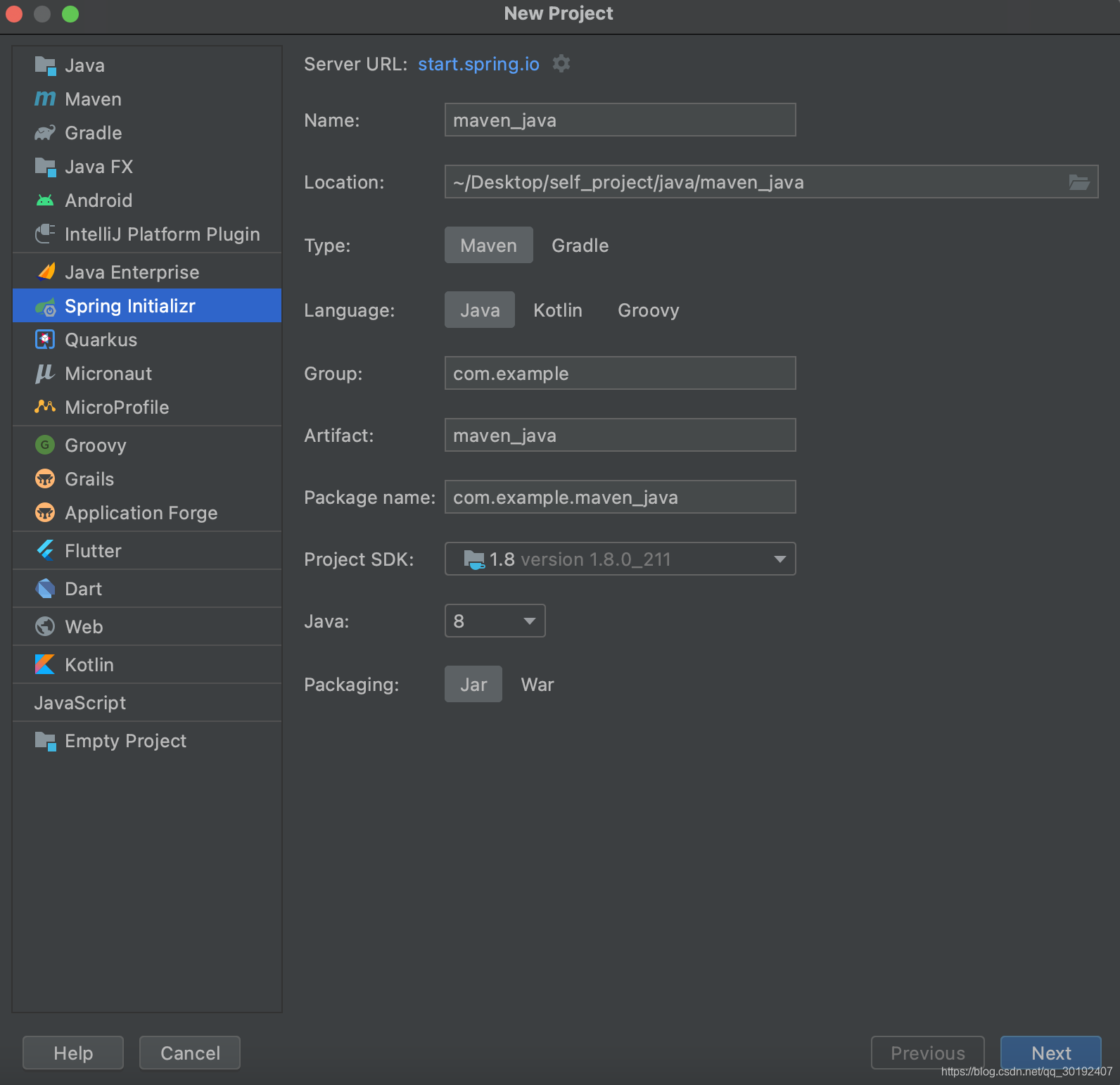Image resolution: width=1120 pixels, height=1085 pixels.
Task: Select the Android label in sidebar
Action: (98, 201)
